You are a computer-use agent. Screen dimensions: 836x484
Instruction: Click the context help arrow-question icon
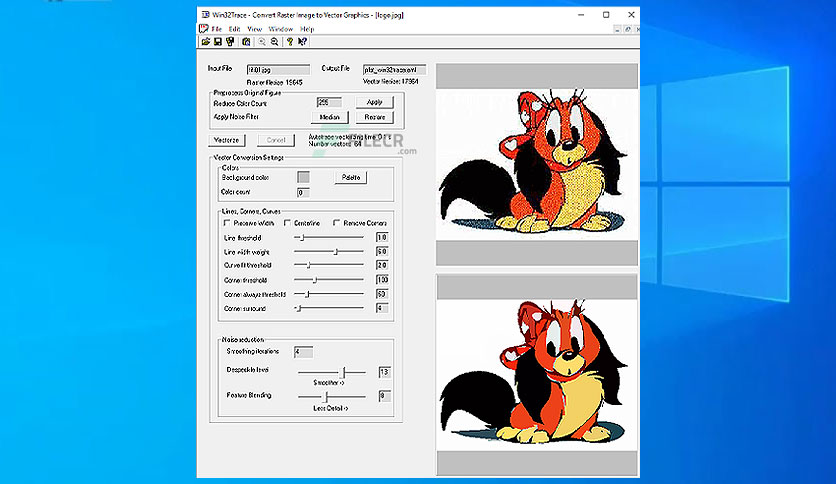(302, 42)
